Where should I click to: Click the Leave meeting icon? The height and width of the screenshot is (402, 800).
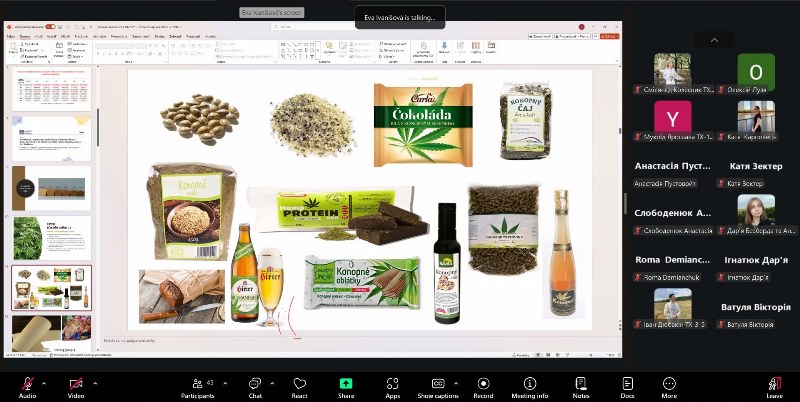pos(774,384)
